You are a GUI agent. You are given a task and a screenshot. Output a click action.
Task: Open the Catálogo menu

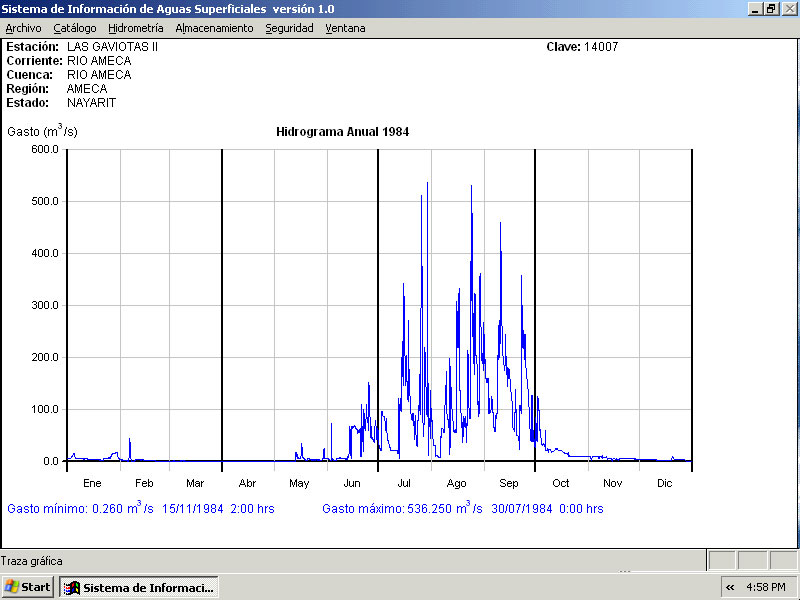(x=75, y=28)
